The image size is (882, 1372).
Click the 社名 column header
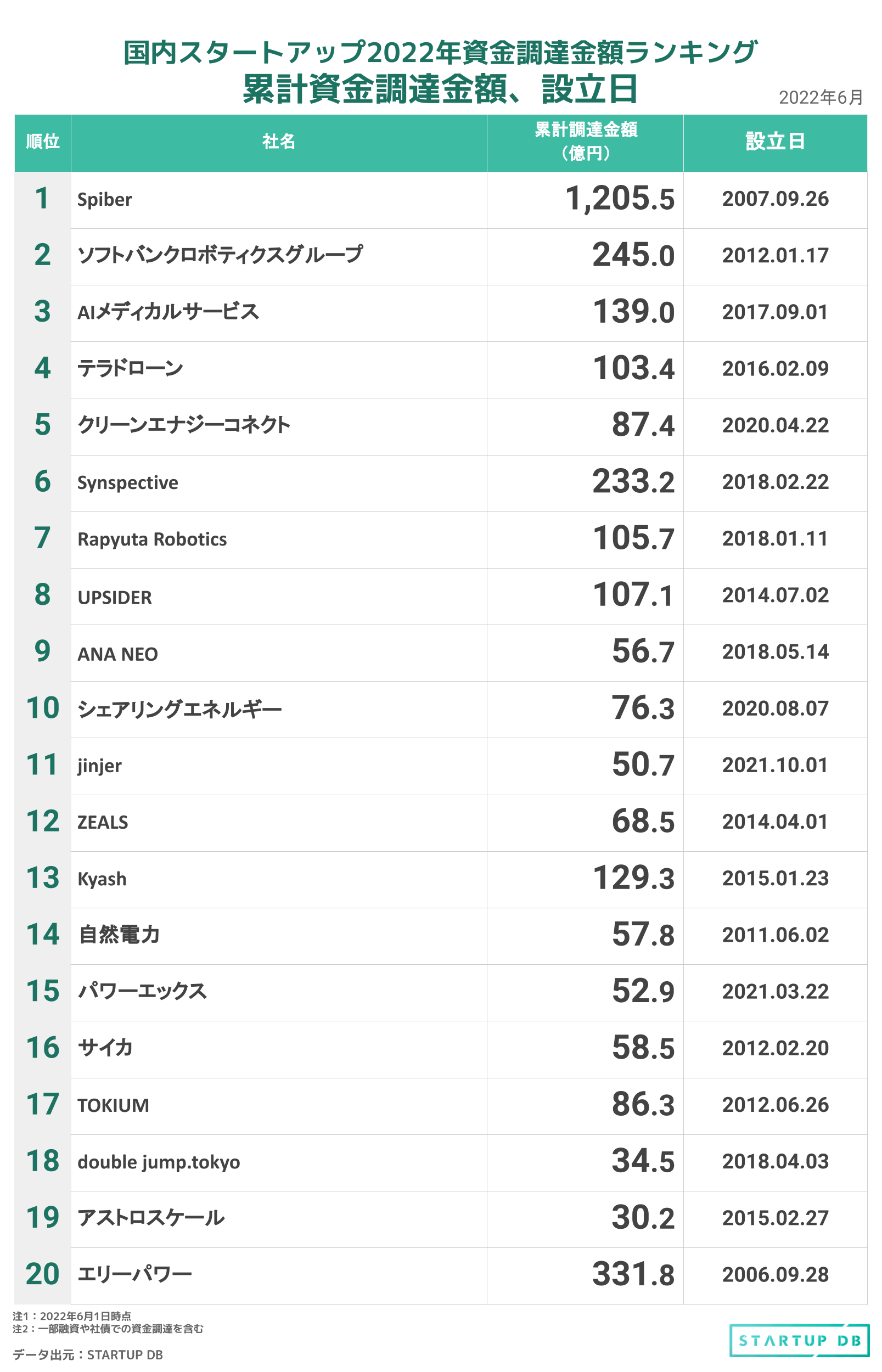(x=278, y=142)
